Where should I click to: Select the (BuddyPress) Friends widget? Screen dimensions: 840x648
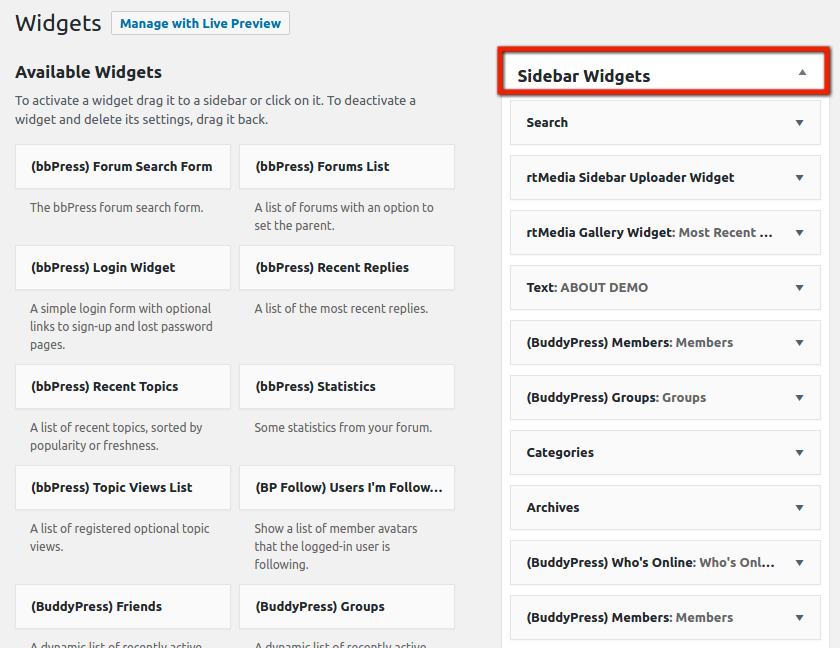122,607
